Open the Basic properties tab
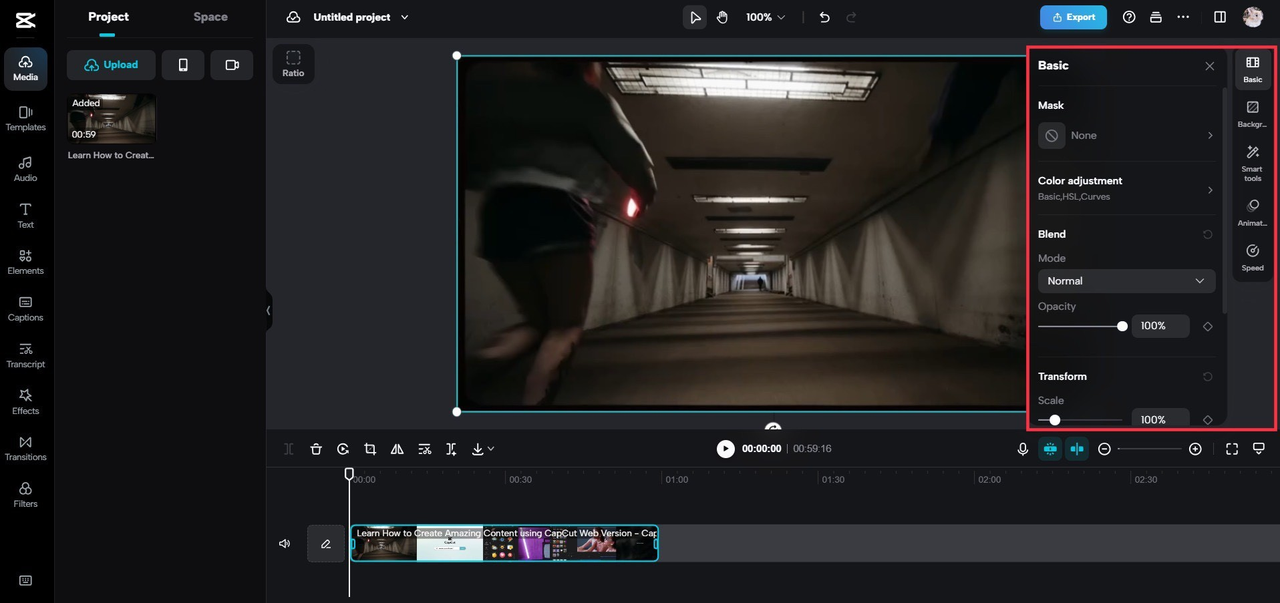The width and height of the screenshot is (1280, 603). click(x=1252, y=70)
